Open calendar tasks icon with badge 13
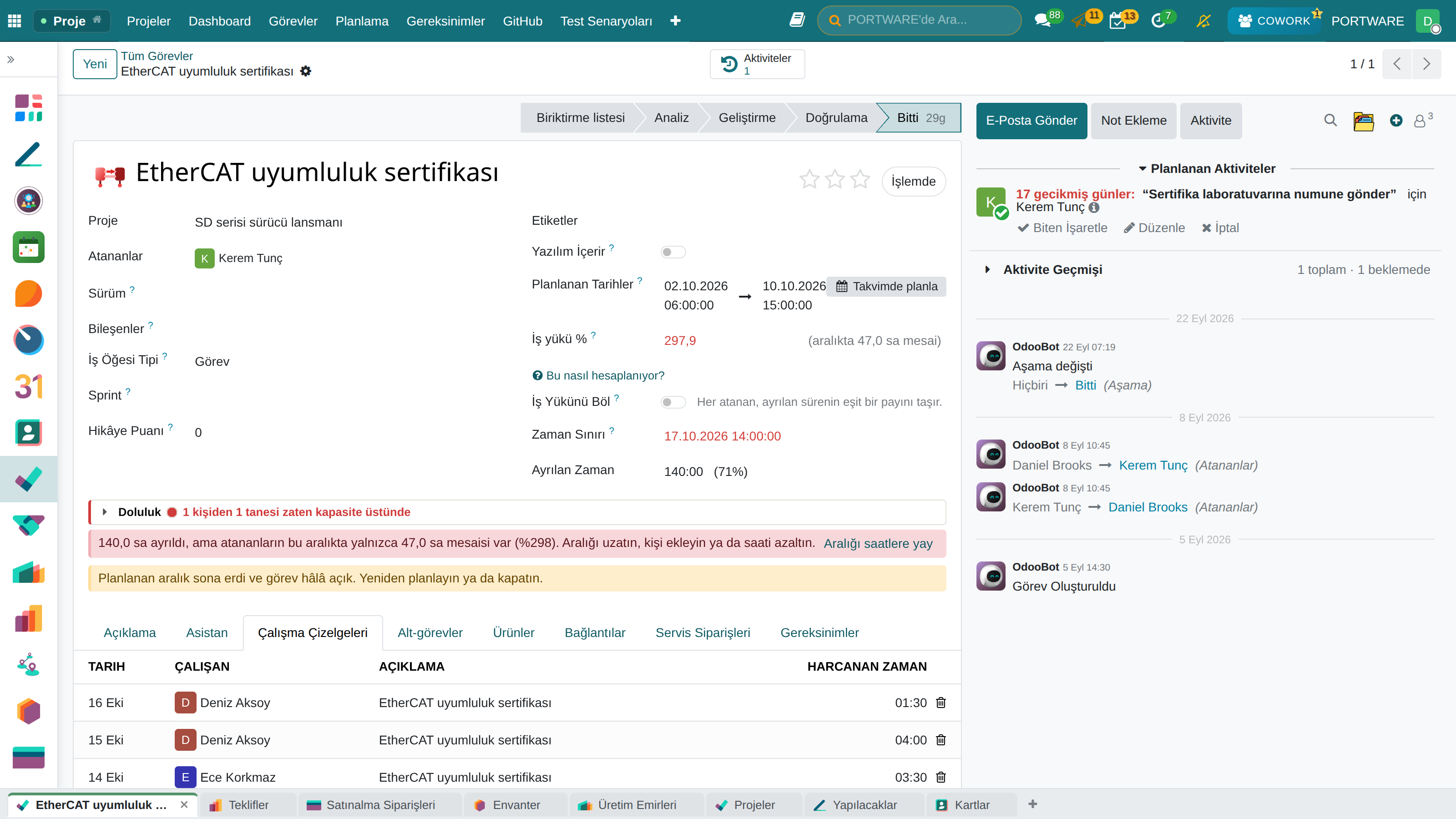This screenshot has height=819, width=1456. [1117, 21]
